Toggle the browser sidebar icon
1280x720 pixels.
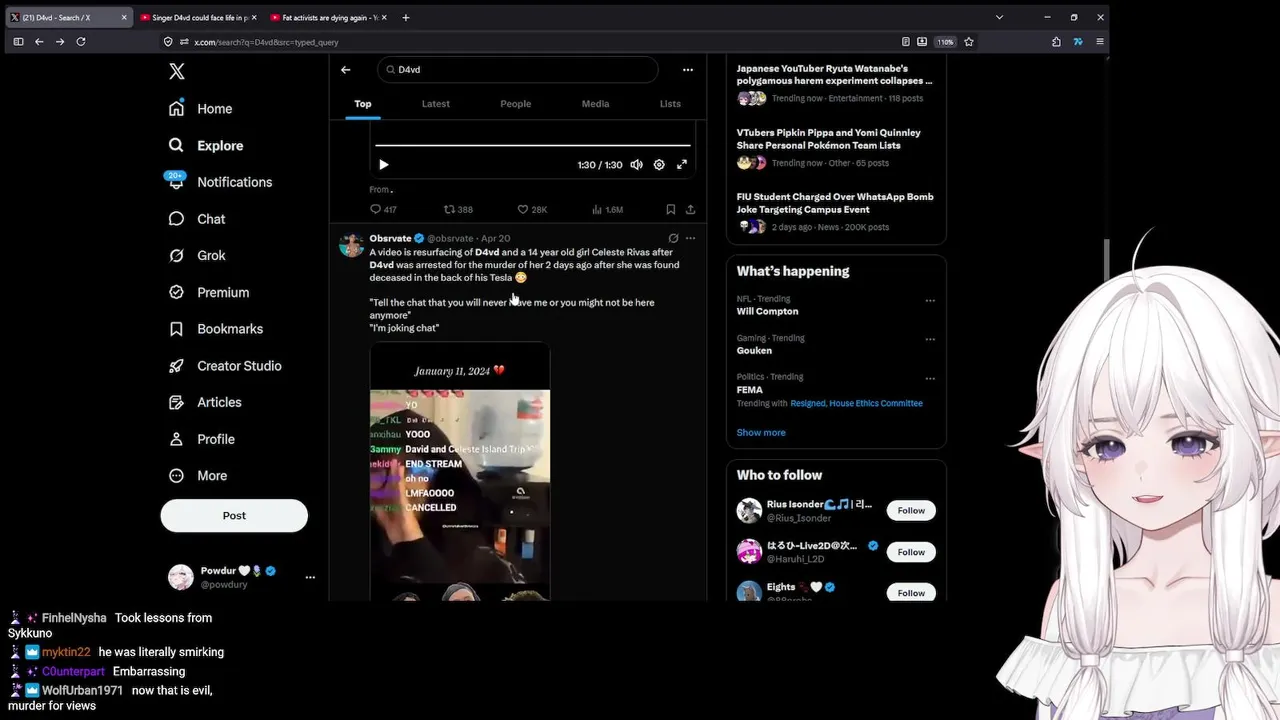(x=18, y=42)
